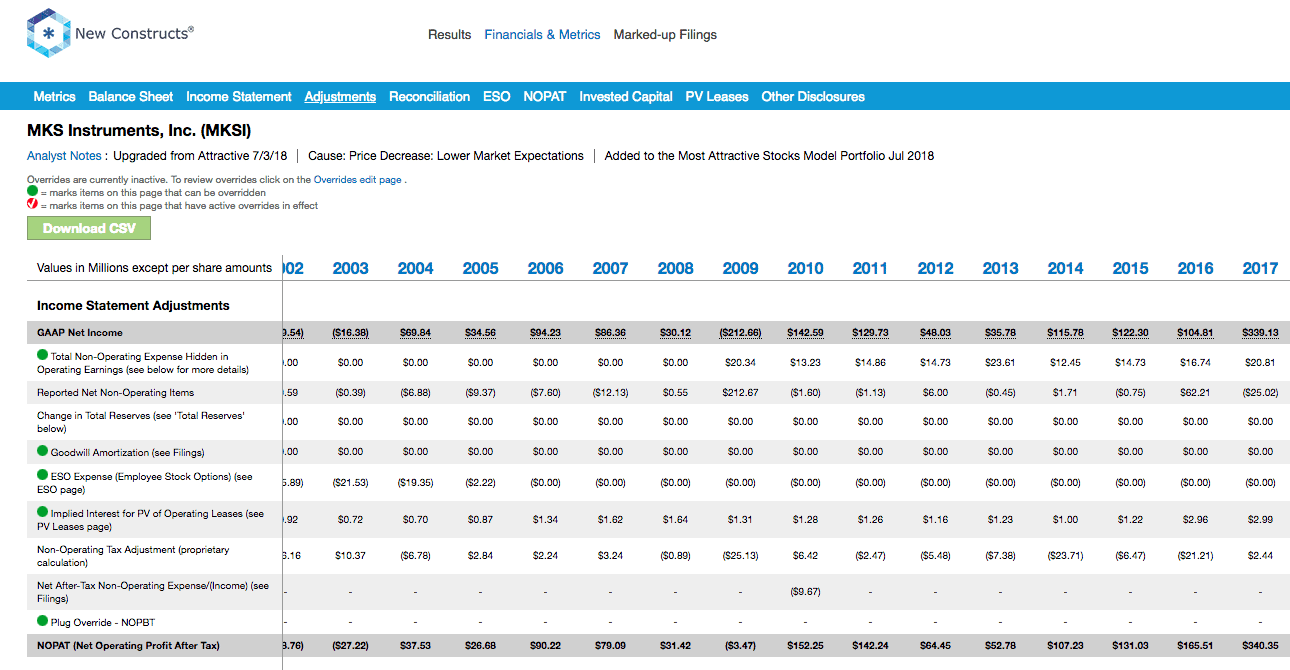Screen dimensions: 1290x670
Task: Click NOPAT value $340.35
Action: (x=1260, y=646)
